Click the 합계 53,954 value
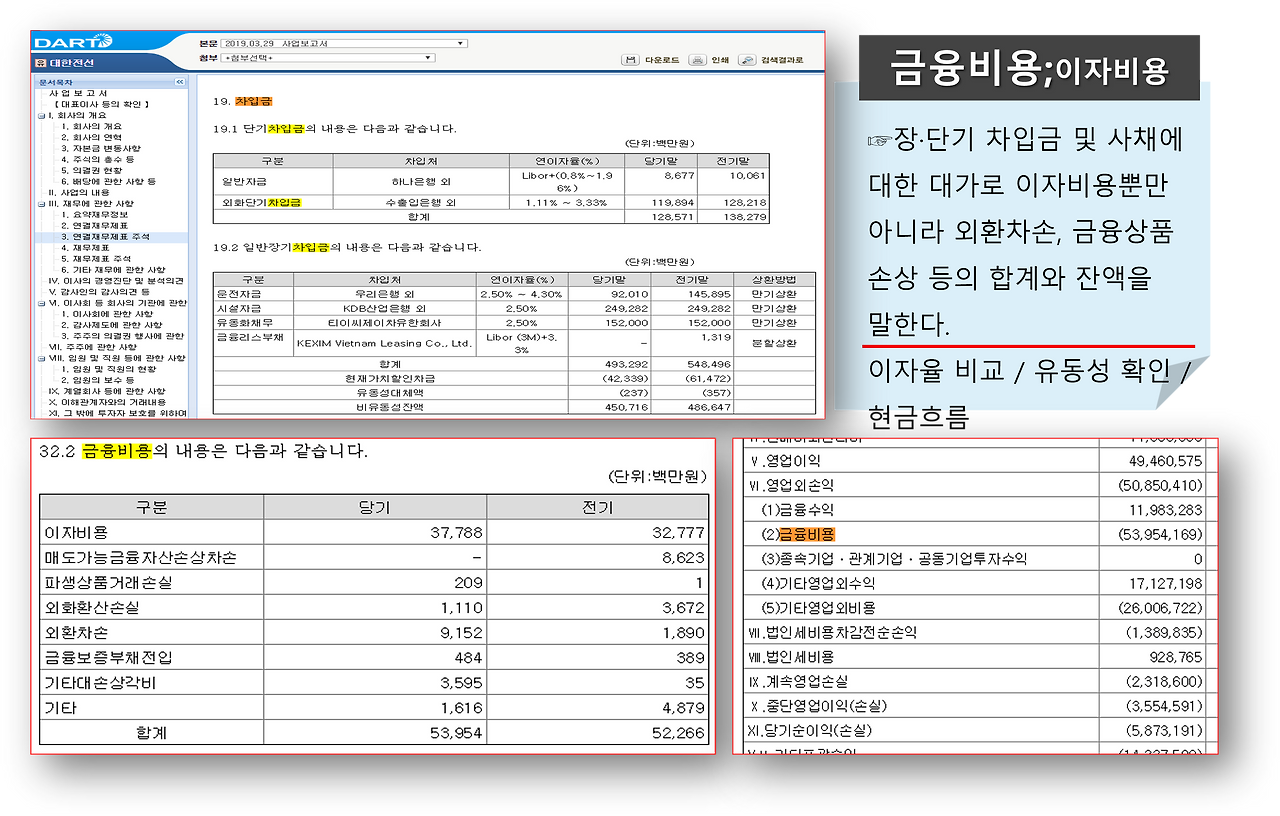This screenshot has height=816, width=1280. (x=457, y=733)
